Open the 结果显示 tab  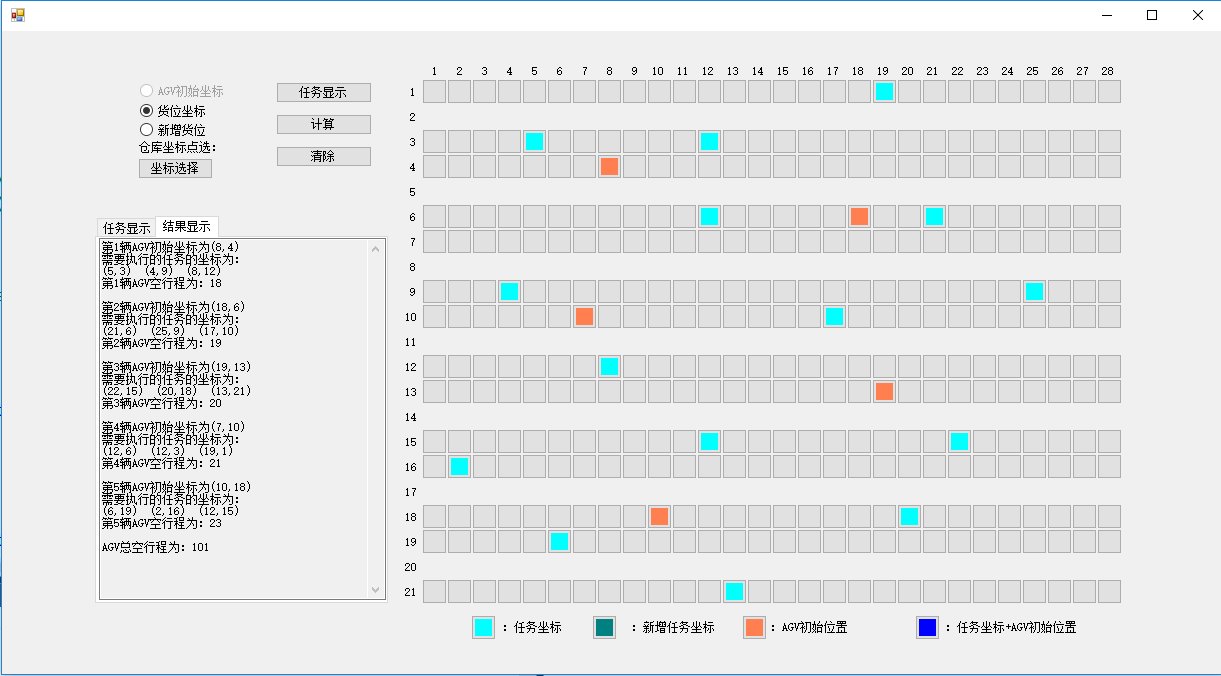187,226
